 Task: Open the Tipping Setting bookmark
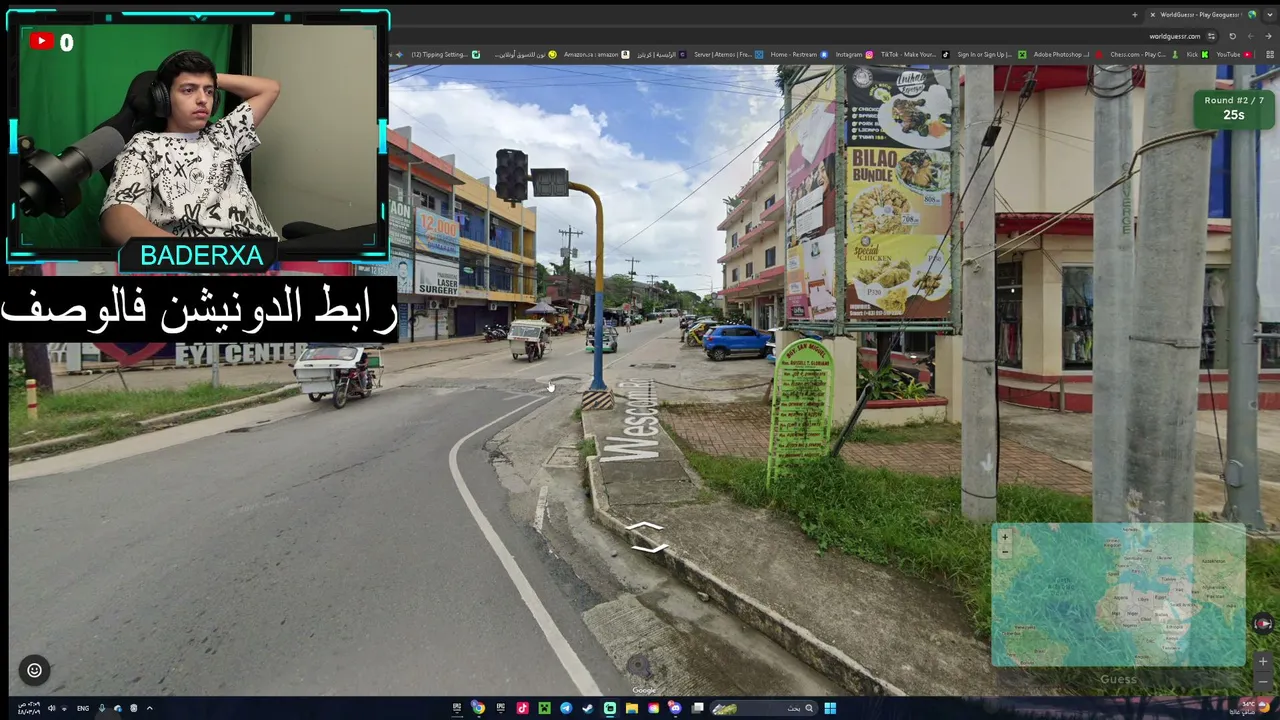tap(445, 55)
